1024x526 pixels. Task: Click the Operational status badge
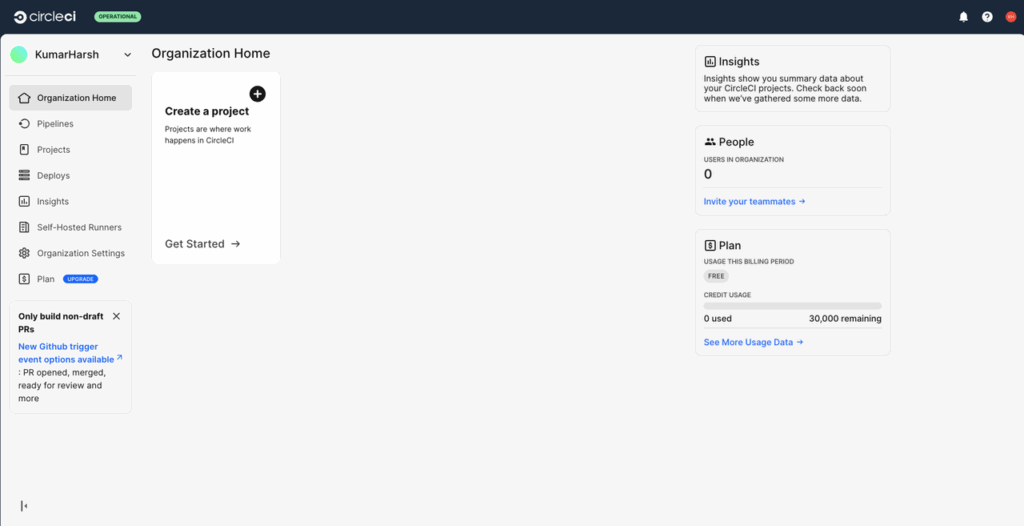point(118,16)
